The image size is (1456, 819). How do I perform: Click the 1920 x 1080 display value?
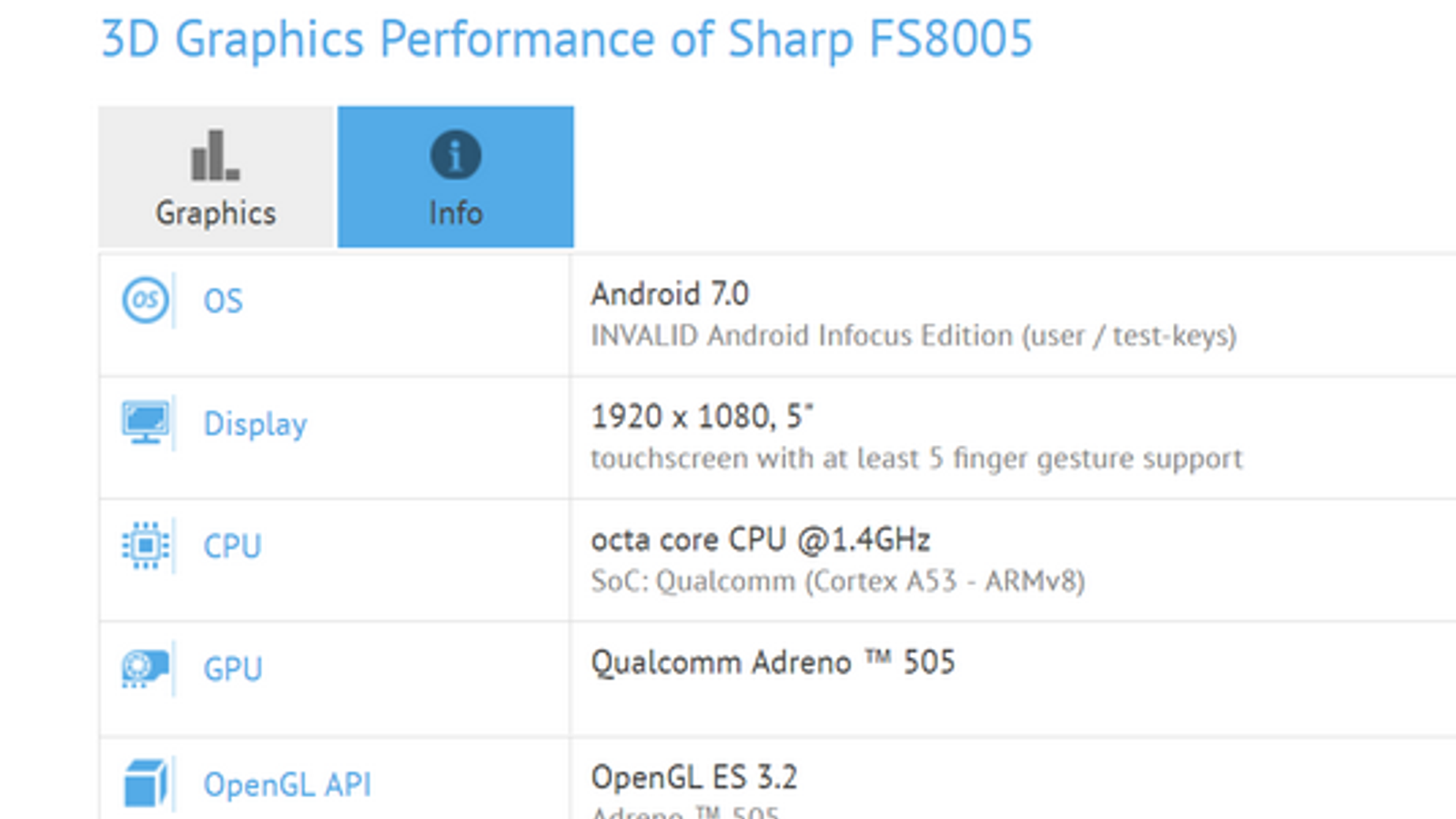[x=702, y=417]
